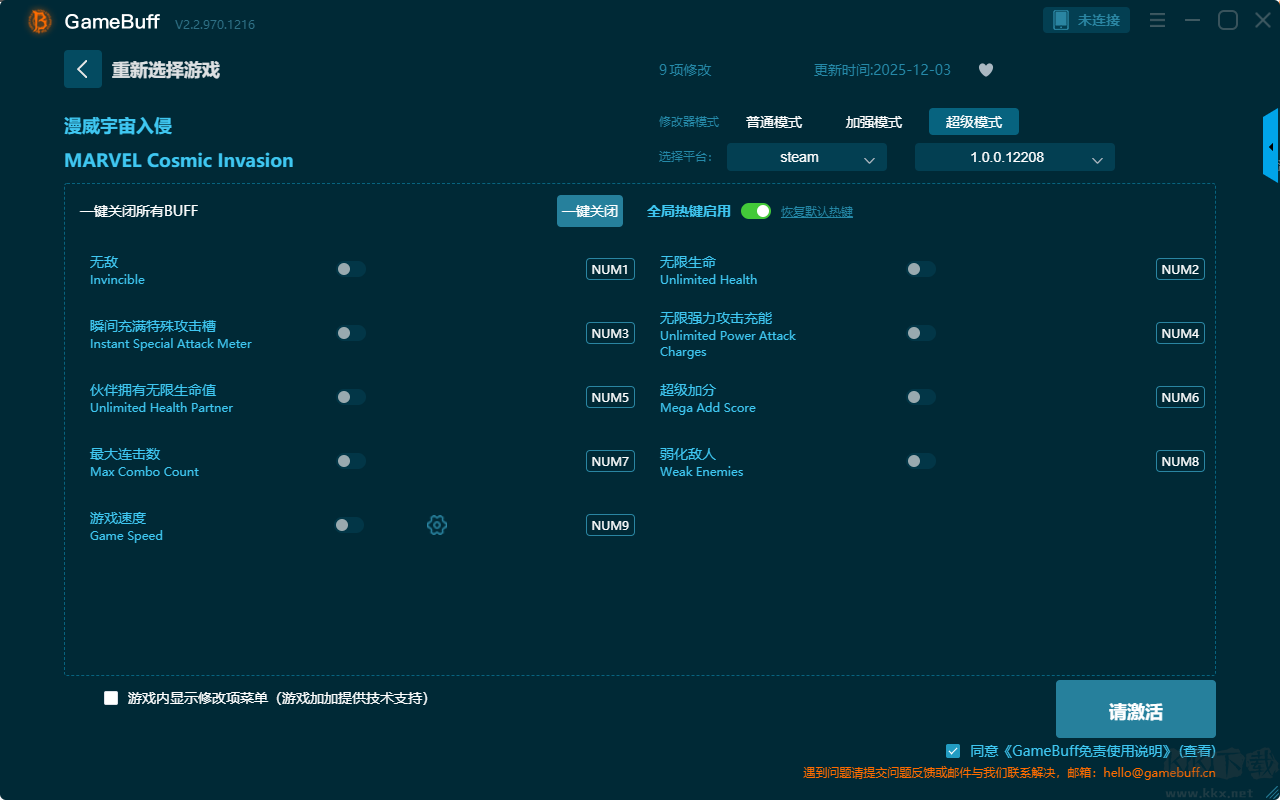Select 超级模式 super mode tab
Viewport: 1280px width, 800px height.
[x=973, y=122]
